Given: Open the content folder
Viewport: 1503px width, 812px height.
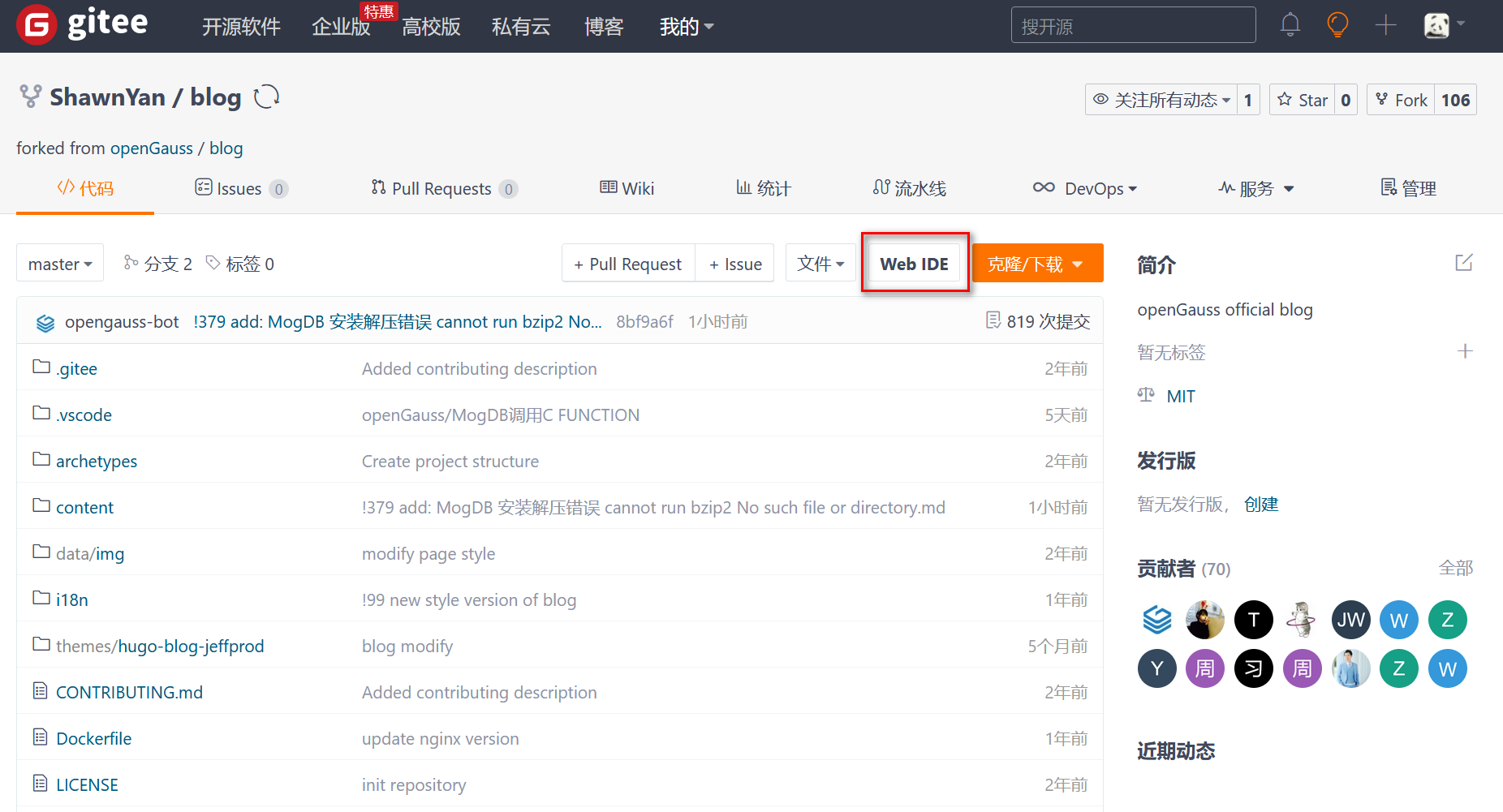Looking at the screenshot, I should (84, 507).
